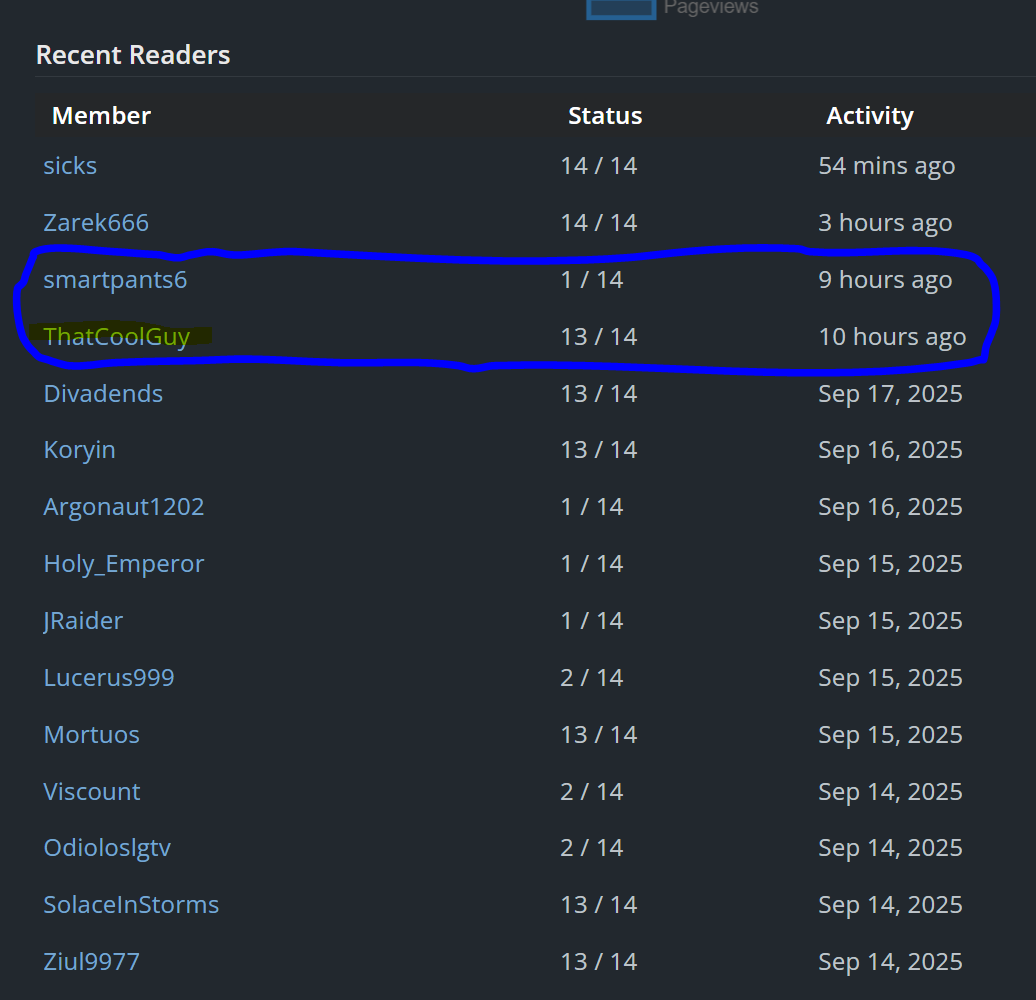Click the Argonaut1202 username

[x=123, y=507]
